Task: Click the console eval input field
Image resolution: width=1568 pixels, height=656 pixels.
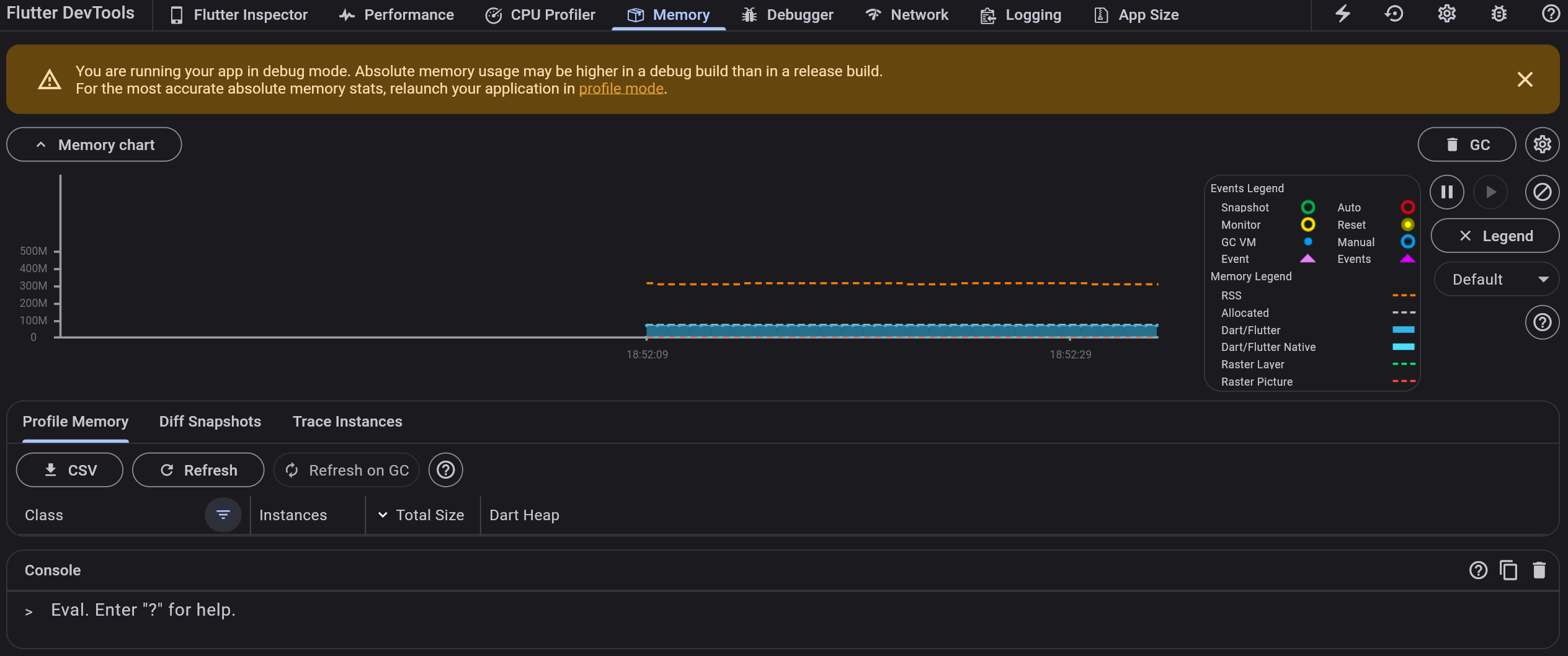Action: 783,610
